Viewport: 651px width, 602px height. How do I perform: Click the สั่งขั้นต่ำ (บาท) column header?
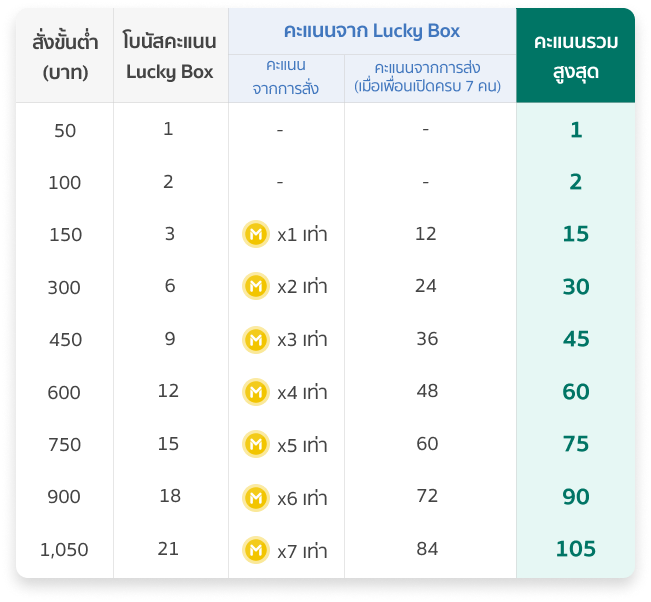(x=64, y=56)
